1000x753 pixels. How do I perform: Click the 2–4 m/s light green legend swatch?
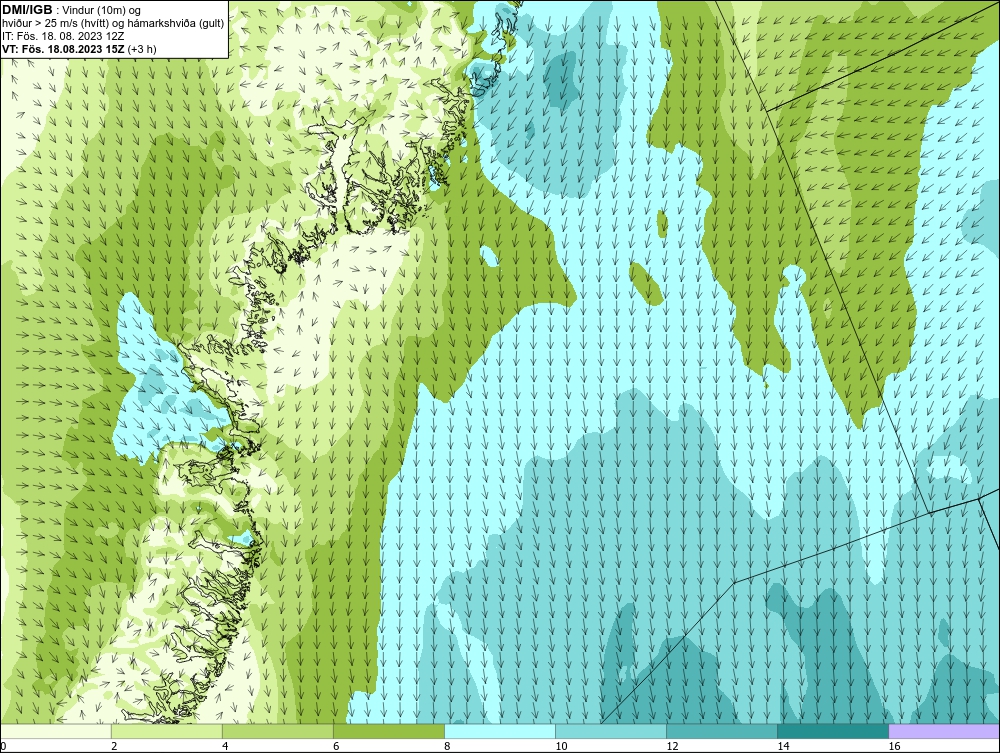click(x=167, y=731)
